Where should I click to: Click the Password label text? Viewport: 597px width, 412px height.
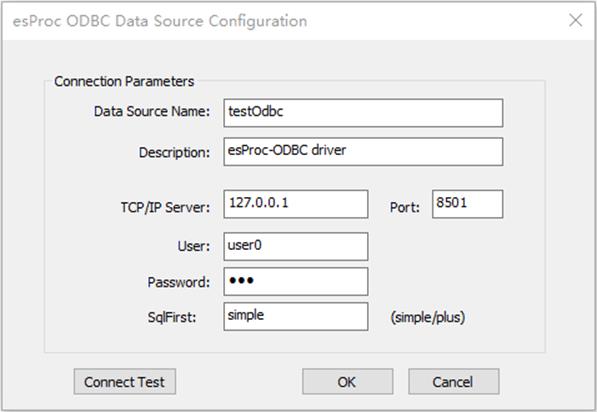pos(179,283)
